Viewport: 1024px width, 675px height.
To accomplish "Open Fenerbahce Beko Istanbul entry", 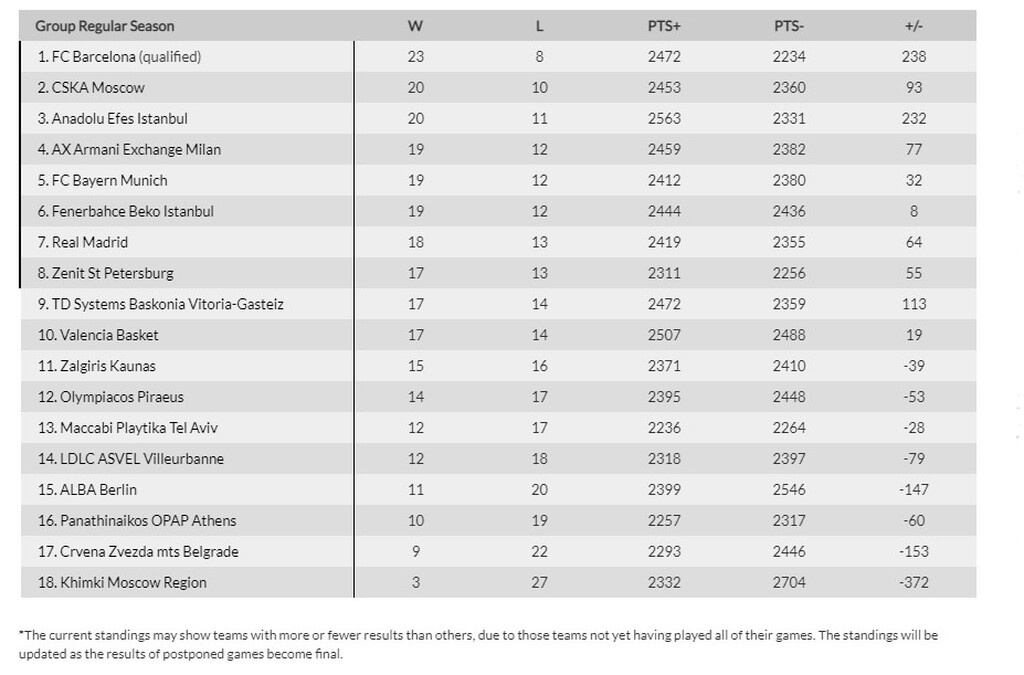I will point(125,212).
